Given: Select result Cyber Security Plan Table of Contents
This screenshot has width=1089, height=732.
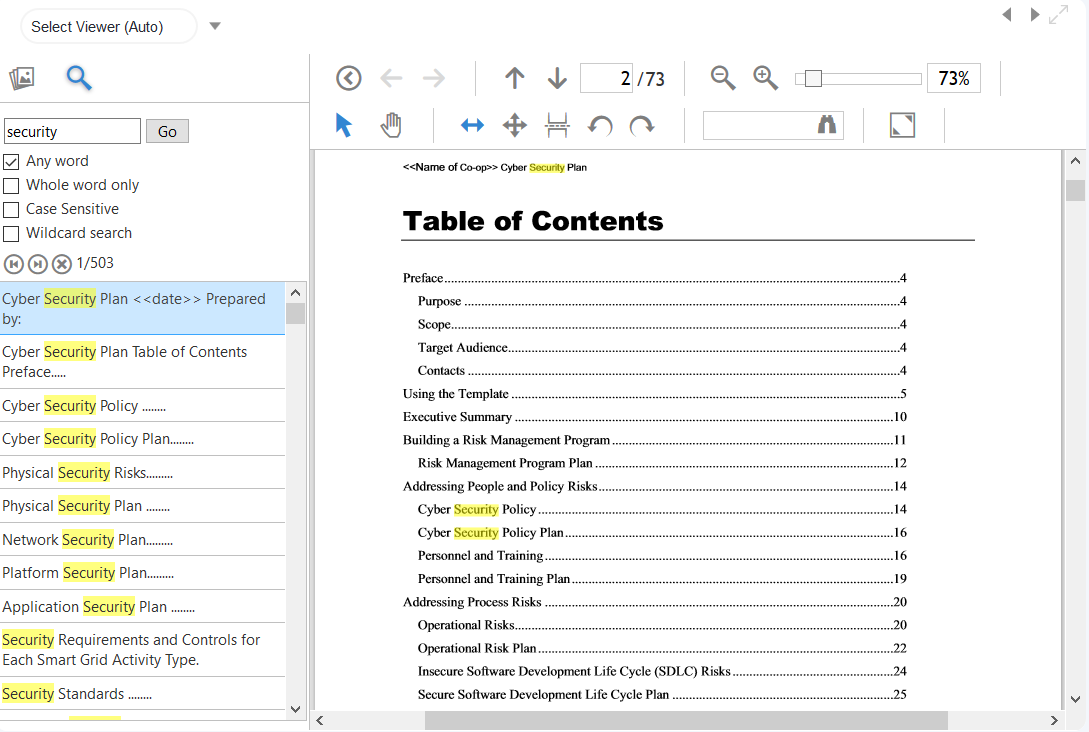Looking at the screenshot, I should point(142,362).
